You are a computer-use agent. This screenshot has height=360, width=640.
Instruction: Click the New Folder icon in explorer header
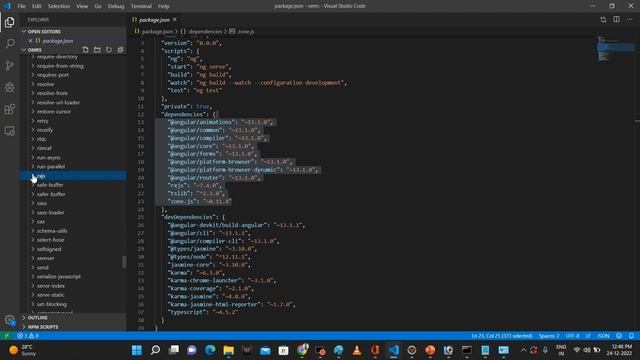pos(97,50)
